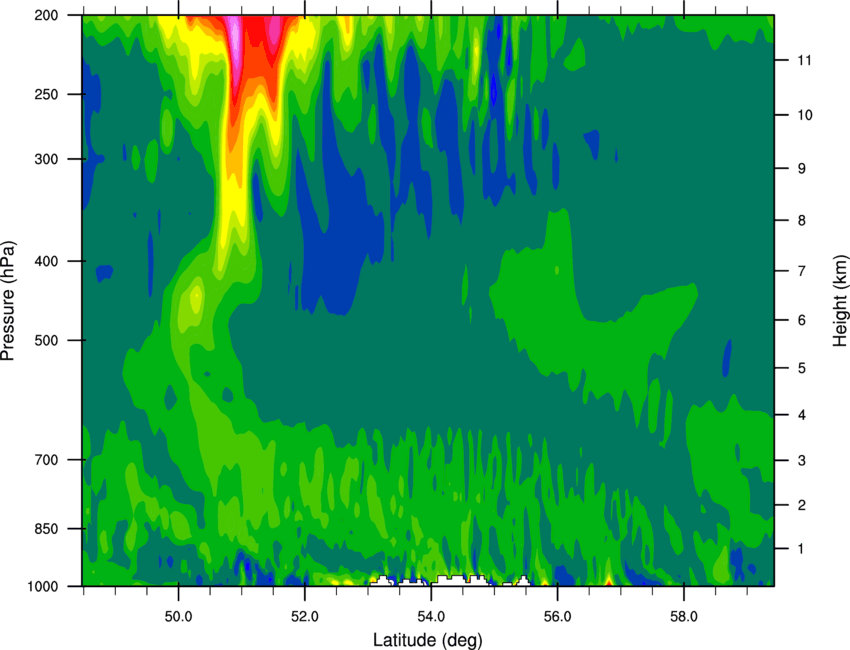
Task: Click the 11 km height label
Action: tap(805, 60)
